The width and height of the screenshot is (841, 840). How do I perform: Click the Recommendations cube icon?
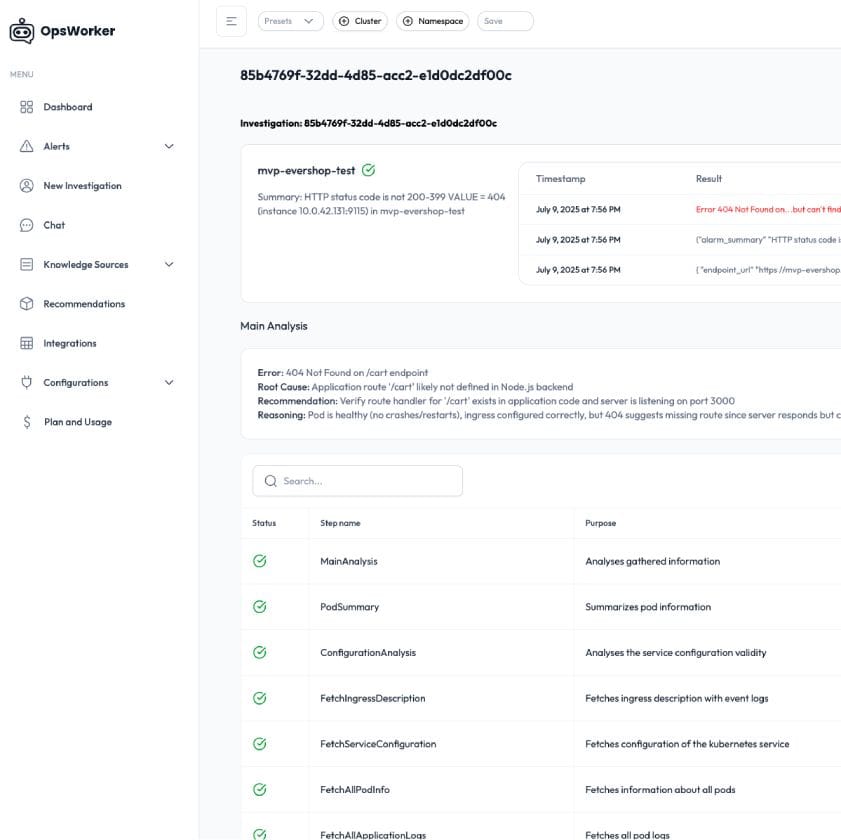(x=27, y=304)
